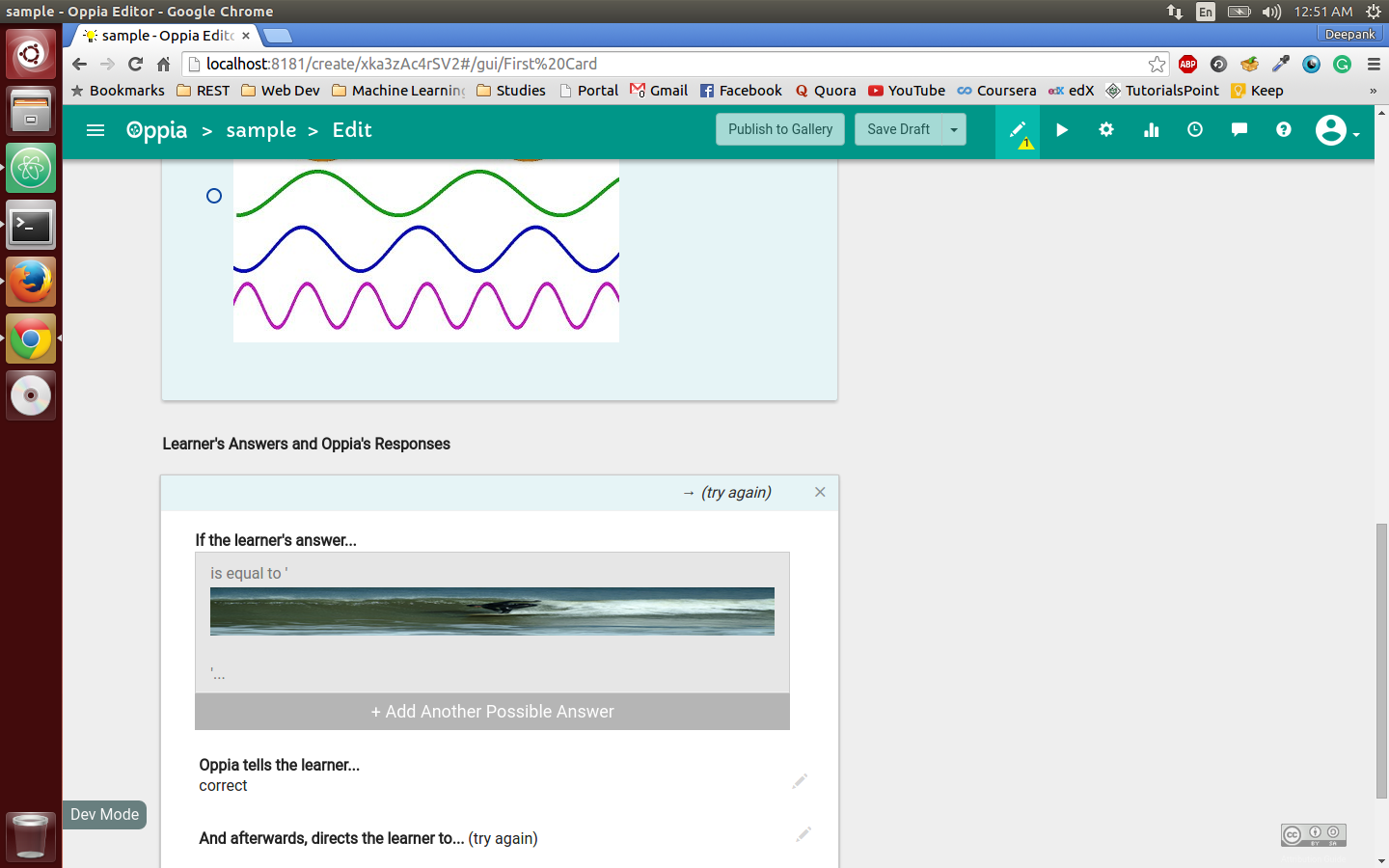Screen dimensions: 1389x868
Task: Open the Keep bookmark
Action: 1257,91
